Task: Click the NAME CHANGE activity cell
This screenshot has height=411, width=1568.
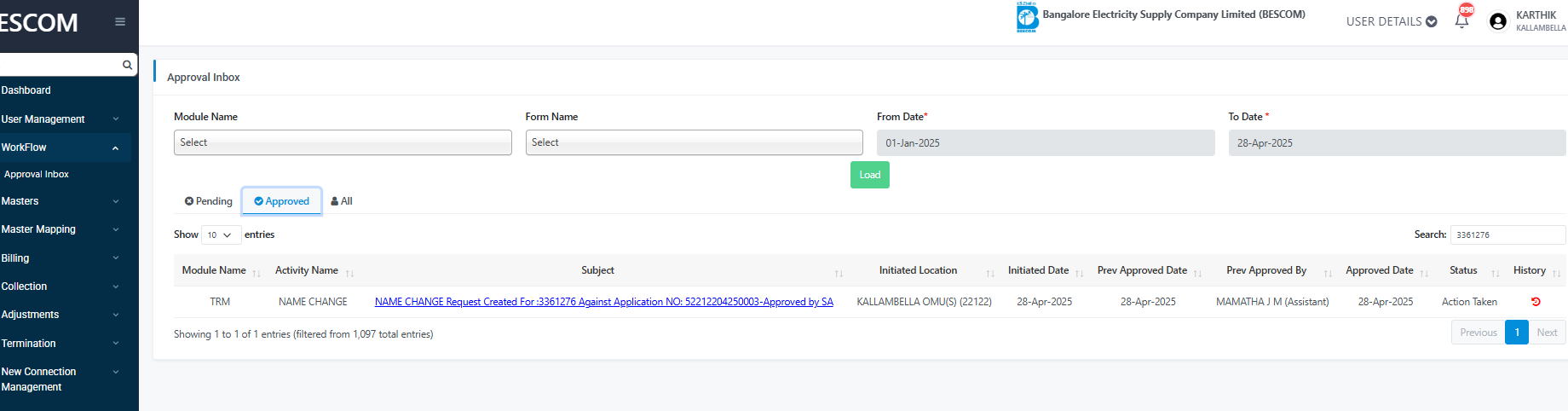Action: 313,302
